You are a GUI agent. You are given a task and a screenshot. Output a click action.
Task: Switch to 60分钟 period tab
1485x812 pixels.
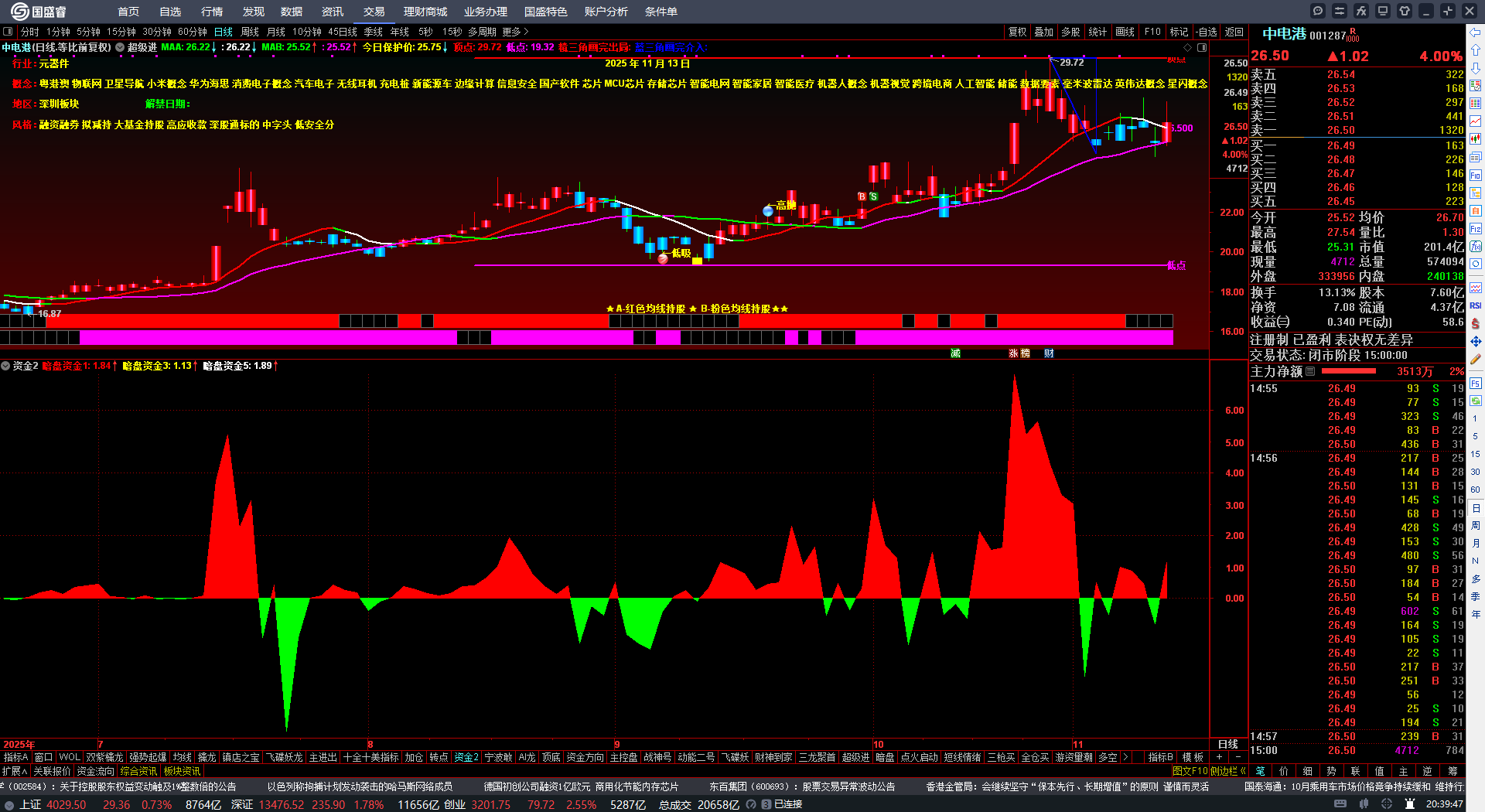click(x=193, y=32)
